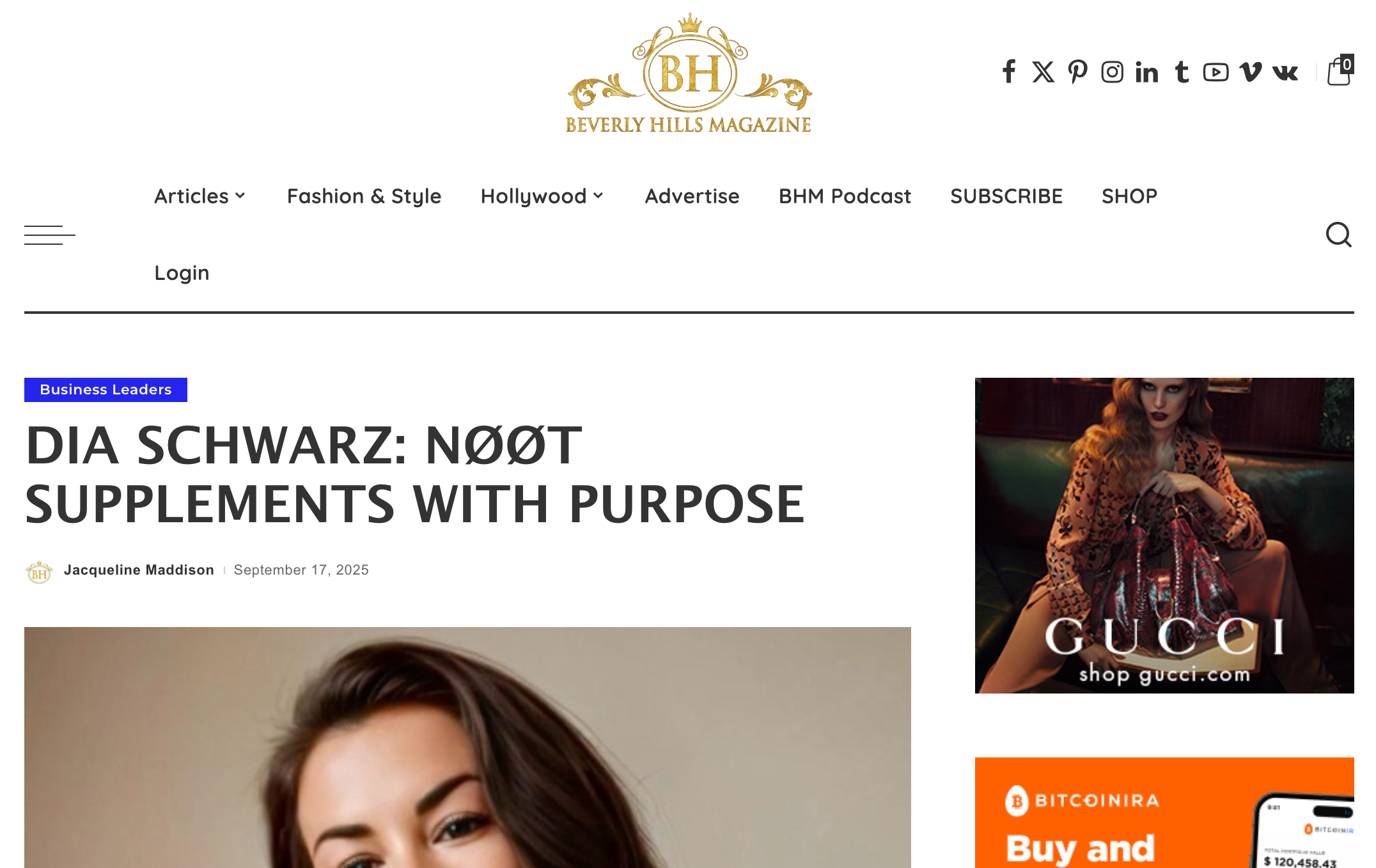Open the Vimeo icon

pyautogui.click(x=1250, y=72)
